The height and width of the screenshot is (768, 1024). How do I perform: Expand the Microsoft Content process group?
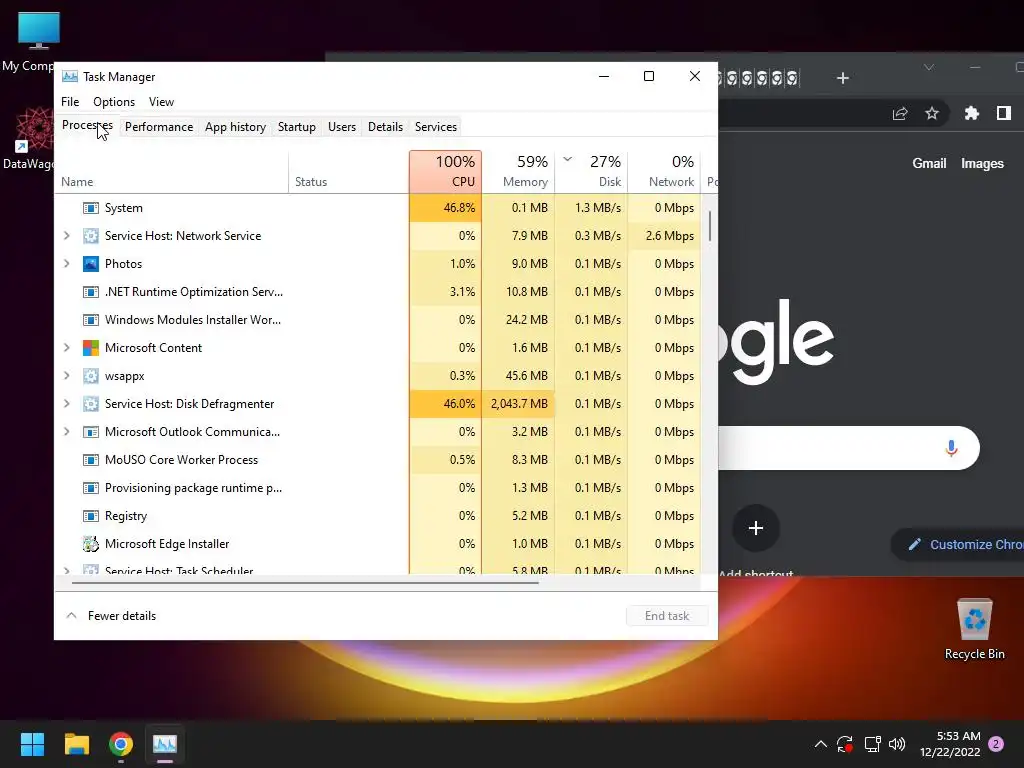(67, 347)
